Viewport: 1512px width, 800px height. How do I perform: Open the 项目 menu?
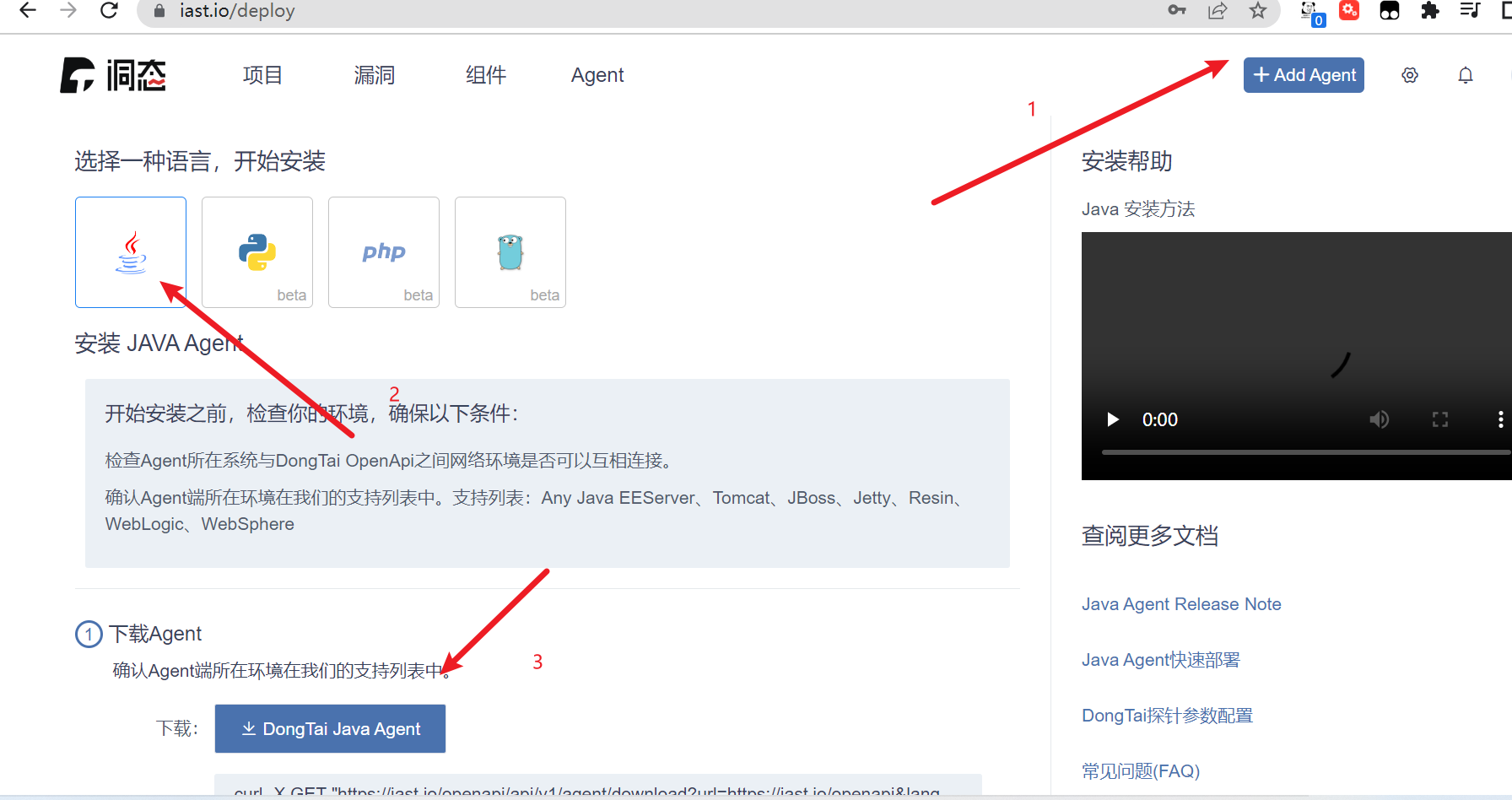tap(262, 75)
